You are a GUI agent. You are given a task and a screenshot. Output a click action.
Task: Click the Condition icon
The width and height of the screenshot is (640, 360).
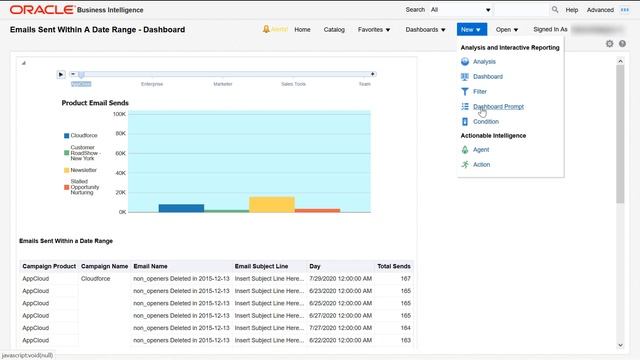pos(465,122)
